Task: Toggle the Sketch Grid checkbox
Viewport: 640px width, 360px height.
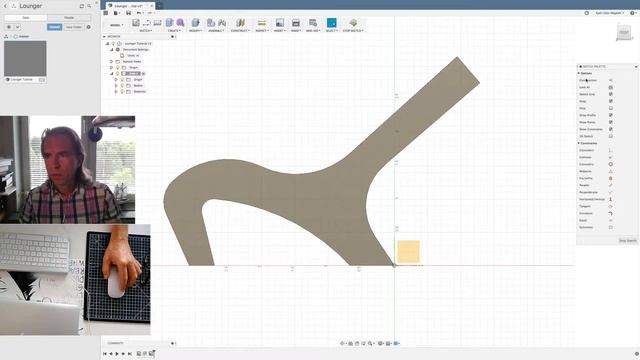Action: pyautogui.click(x=611, y=94)
